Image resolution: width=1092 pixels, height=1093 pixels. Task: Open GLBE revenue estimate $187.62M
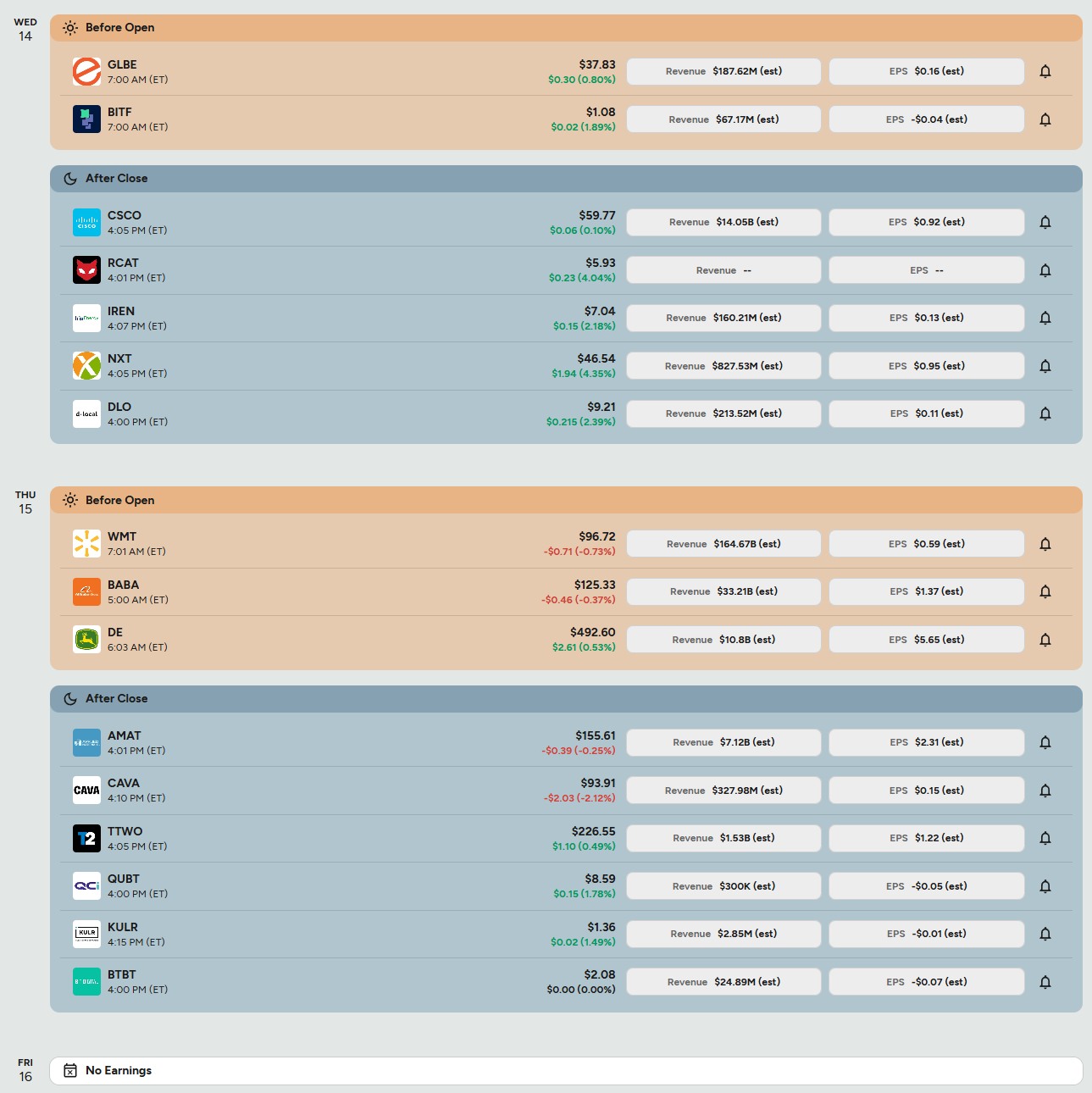(x=723, y=71)
